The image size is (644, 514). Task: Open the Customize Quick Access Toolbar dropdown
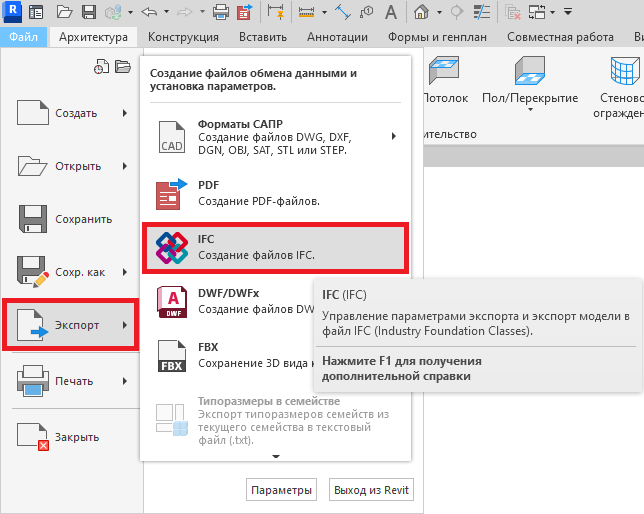pos(568,12)
